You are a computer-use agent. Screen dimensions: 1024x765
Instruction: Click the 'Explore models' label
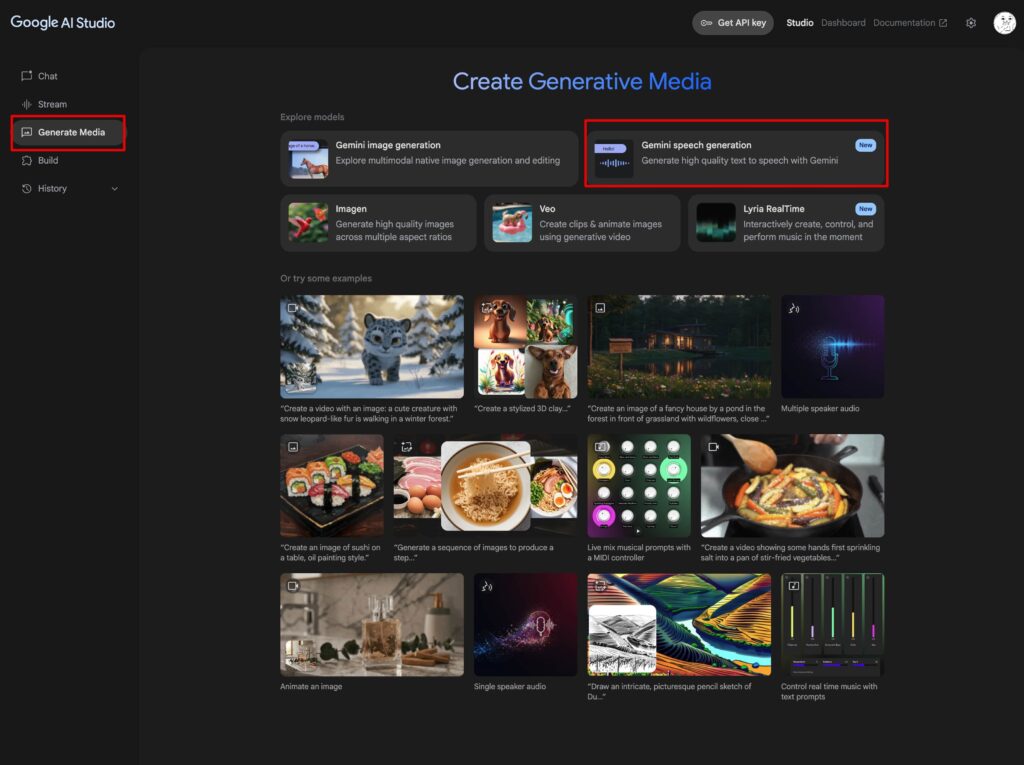(312, 117)
